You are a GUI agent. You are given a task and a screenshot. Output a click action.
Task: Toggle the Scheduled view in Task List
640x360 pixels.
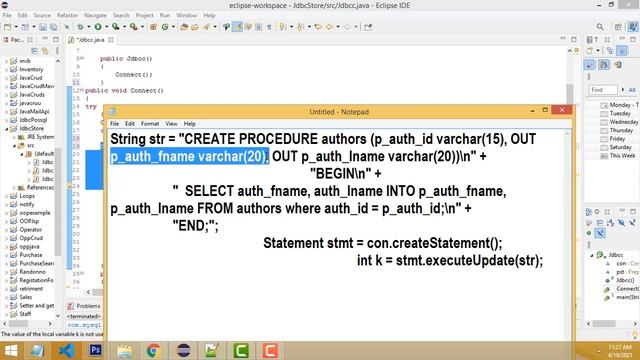(622, 51)
